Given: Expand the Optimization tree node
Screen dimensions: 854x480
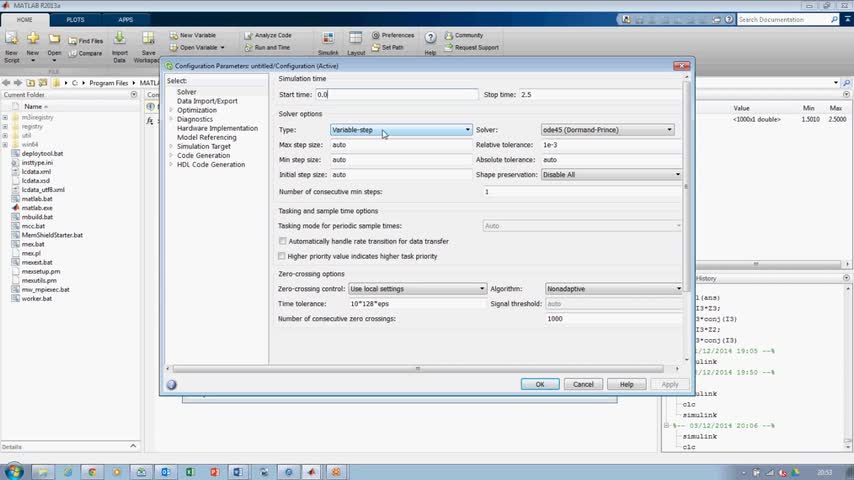Looking at the screenshot, I should tap(170, 110).
